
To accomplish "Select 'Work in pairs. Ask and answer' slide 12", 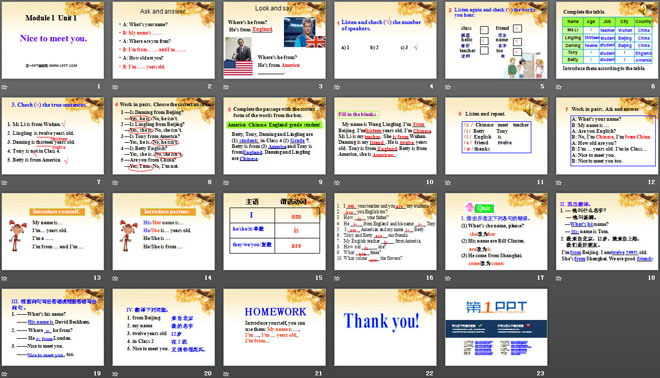I will tap(607, 136).
